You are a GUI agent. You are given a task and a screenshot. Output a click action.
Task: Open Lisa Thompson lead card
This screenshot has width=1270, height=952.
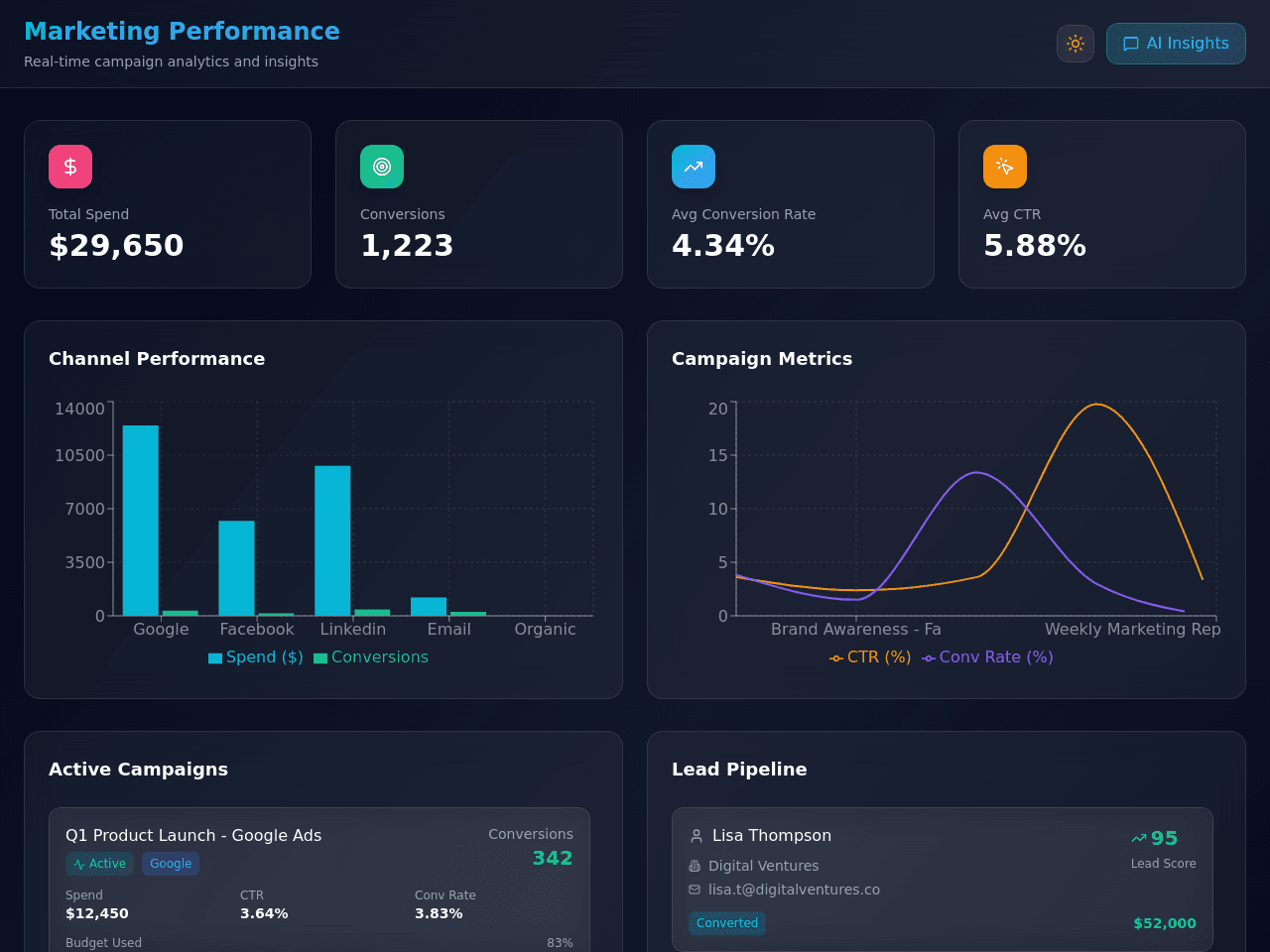(x=943, y=880)
